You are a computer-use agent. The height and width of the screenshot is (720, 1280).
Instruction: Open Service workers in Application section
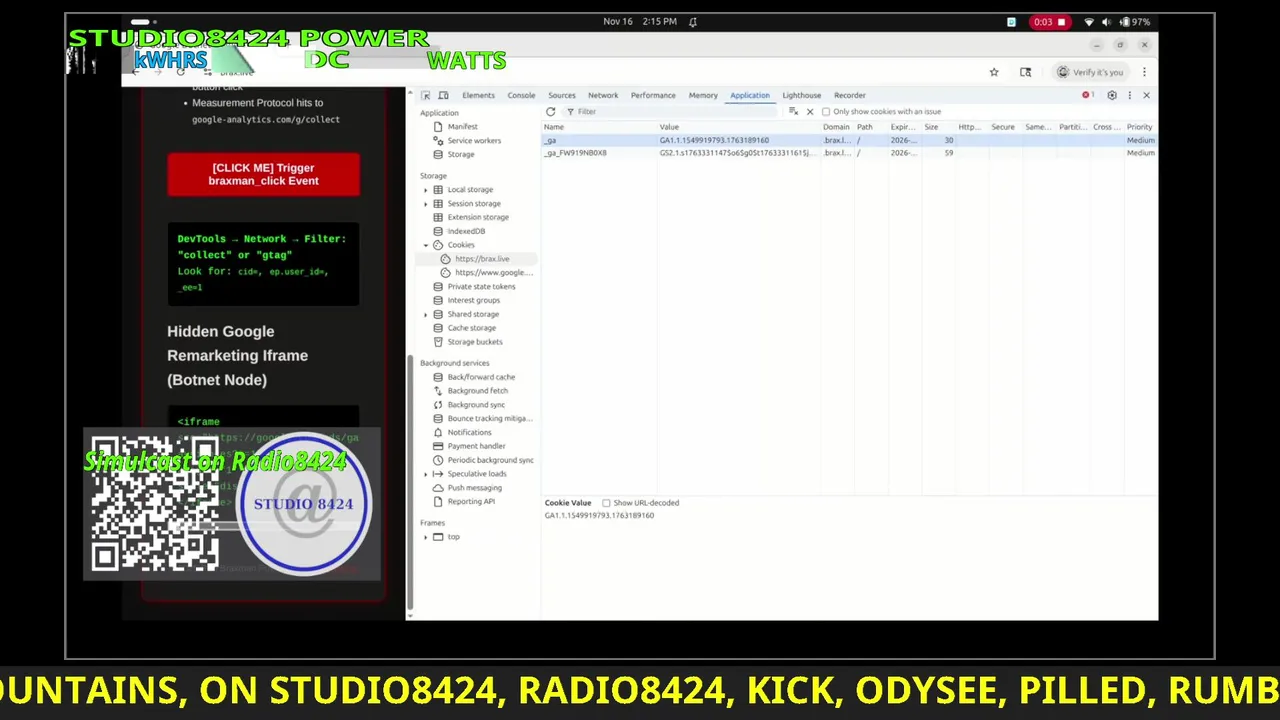tap(474, 141)
